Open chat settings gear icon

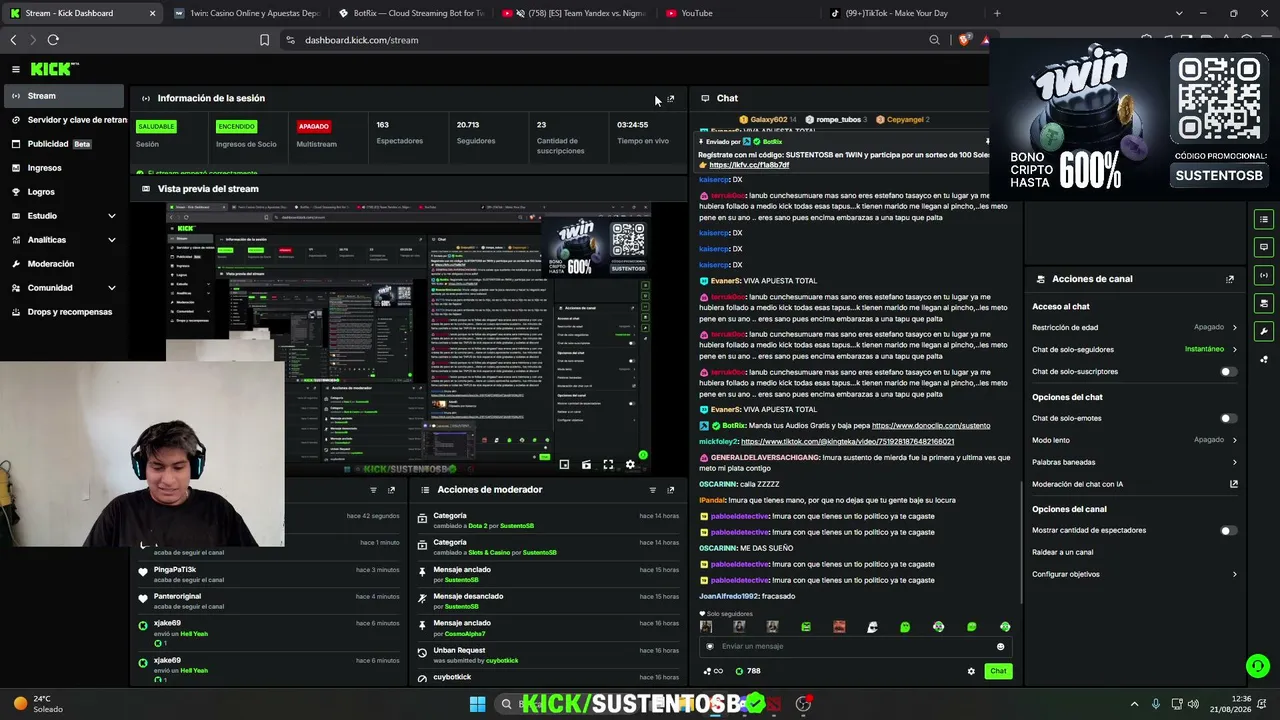[x=971, y=671]
